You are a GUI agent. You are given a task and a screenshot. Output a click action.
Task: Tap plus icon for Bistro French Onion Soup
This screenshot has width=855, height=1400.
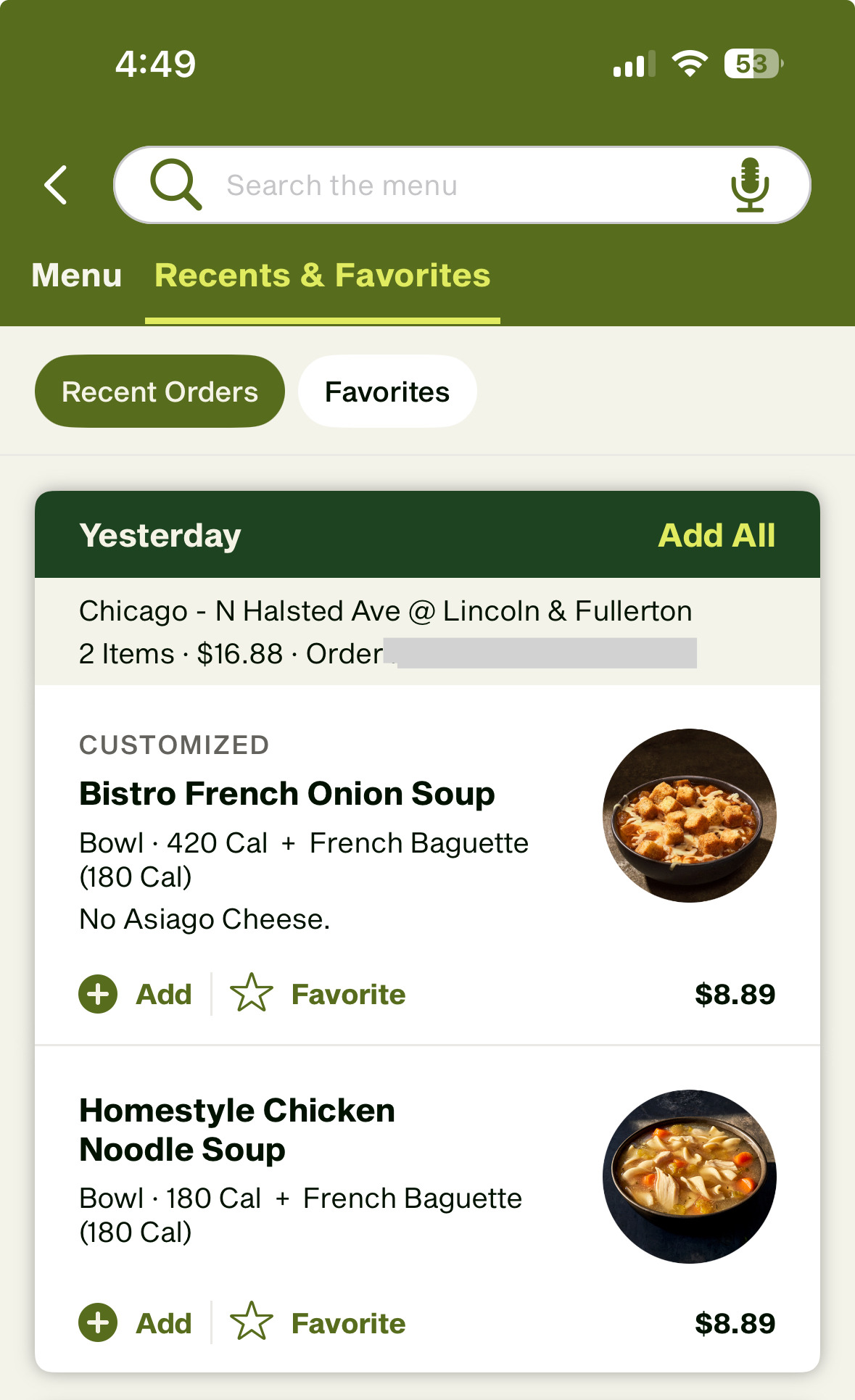(x=98, y=994)
